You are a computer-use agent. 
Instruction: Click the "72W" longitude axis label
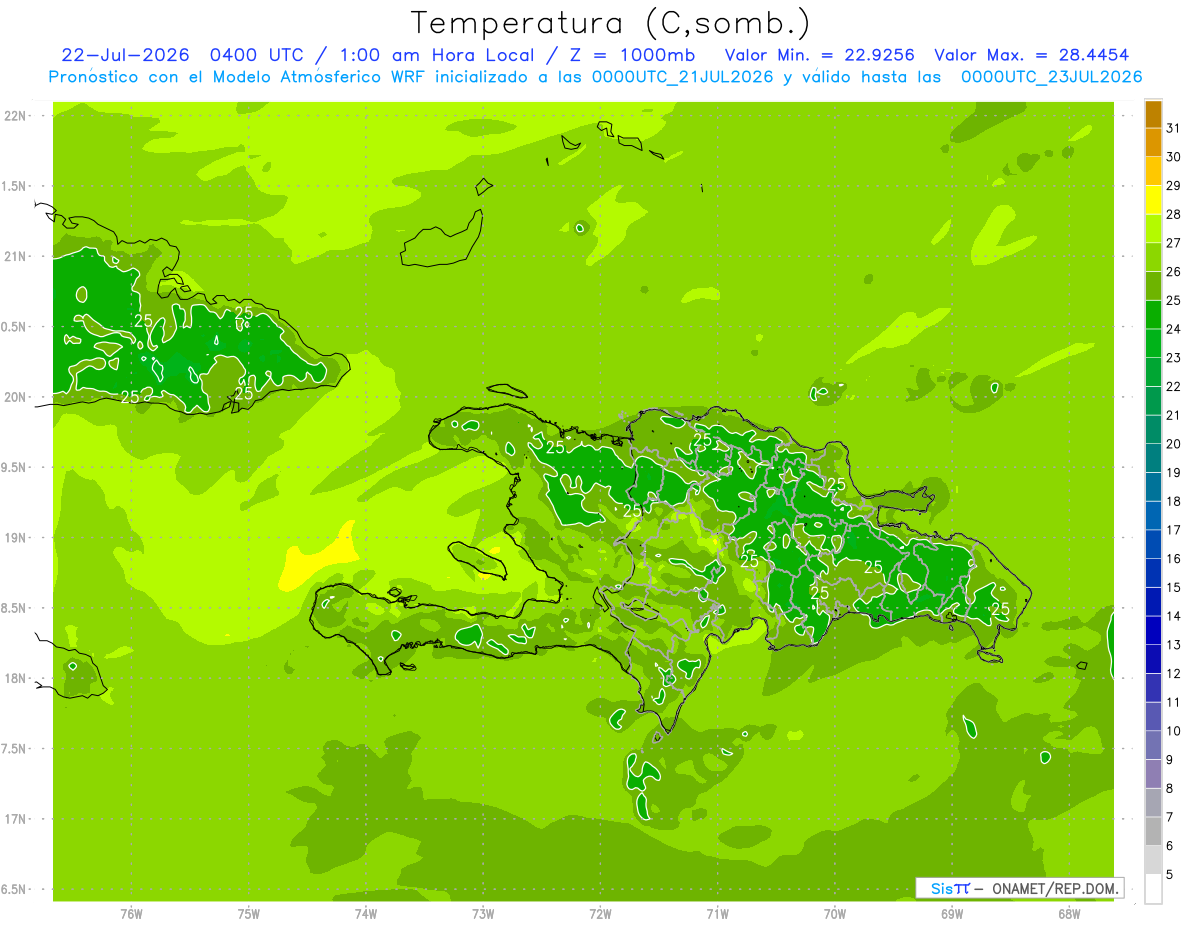click(600, 913)
